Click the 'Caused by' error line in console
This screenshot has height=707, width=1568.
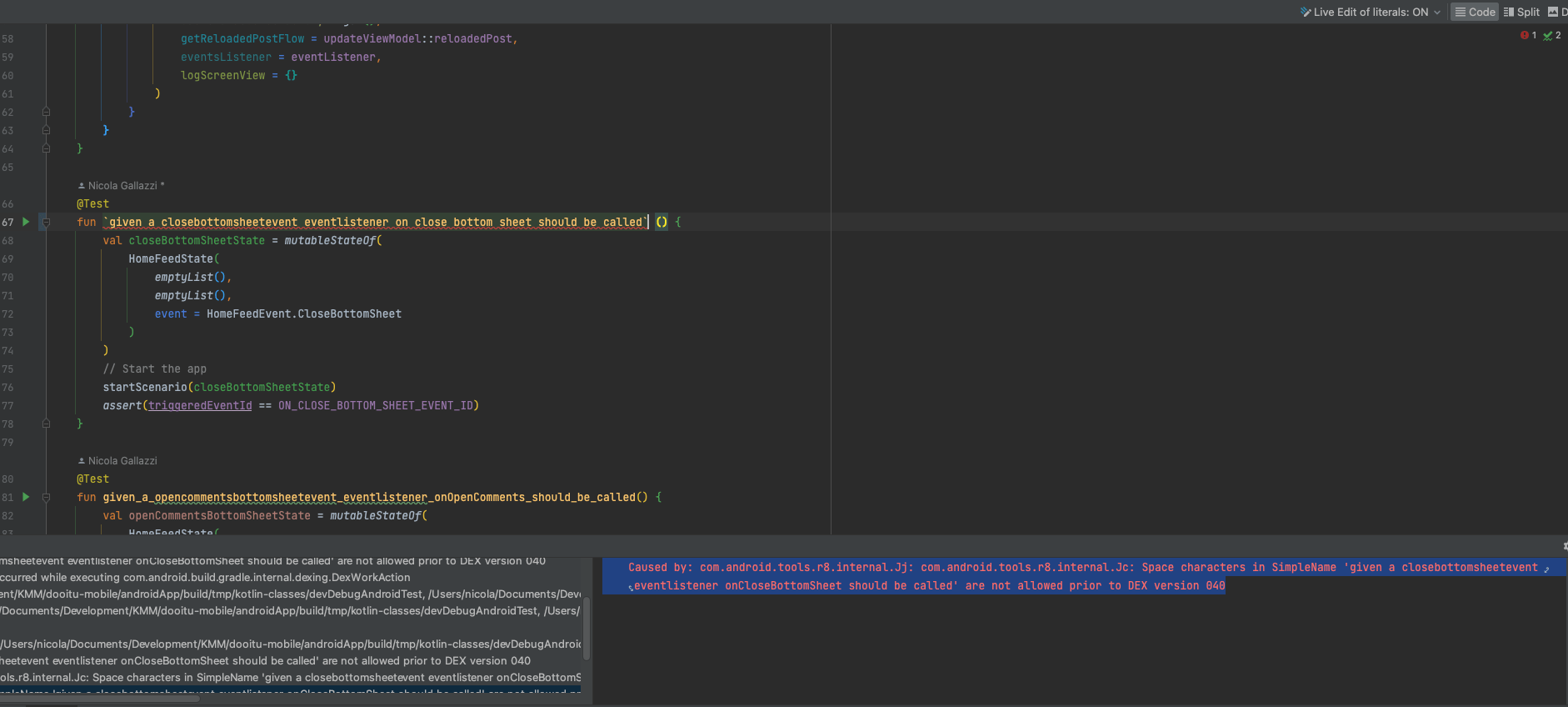(1083, 567)
